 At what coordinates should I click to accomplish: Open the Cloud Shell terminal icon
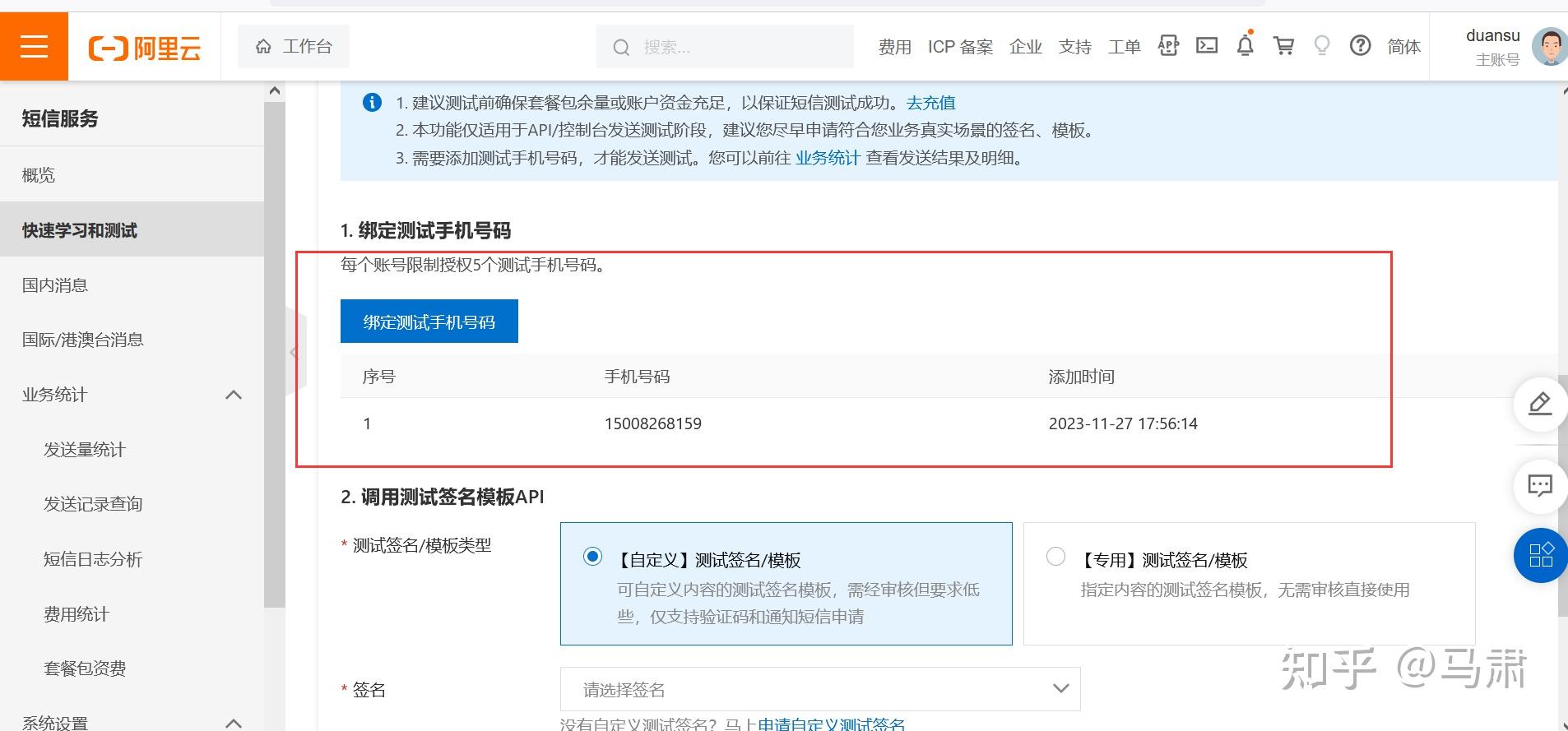point(1207,46)
